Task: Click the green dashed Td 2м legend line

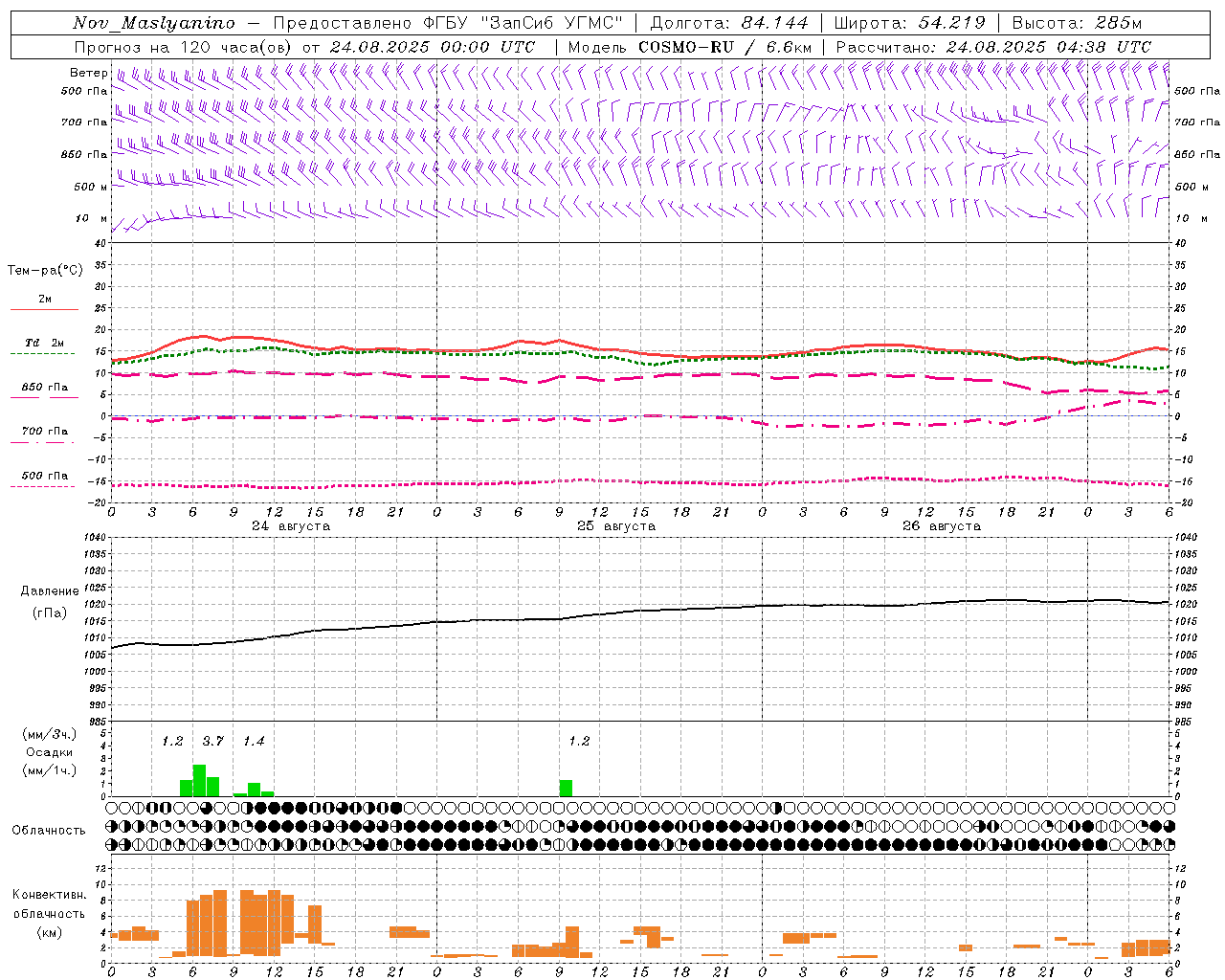Action: [43, 353]
